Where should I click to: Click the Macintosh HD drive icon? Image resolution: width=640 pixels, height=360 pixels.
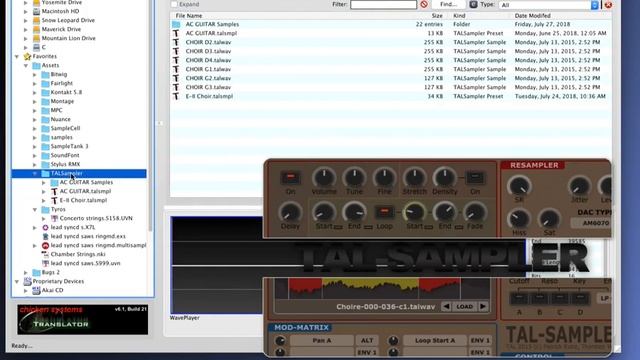click(36, 11)
